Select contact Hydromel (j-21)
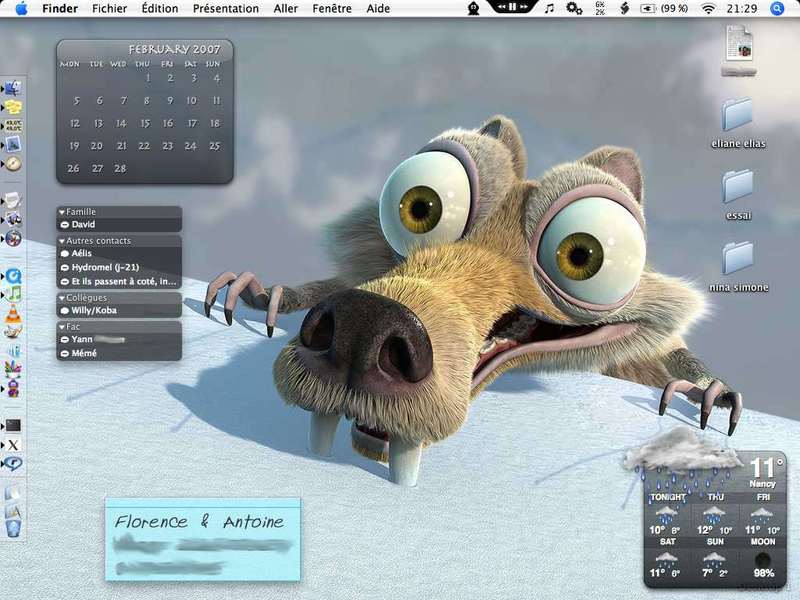 point(119,267)
